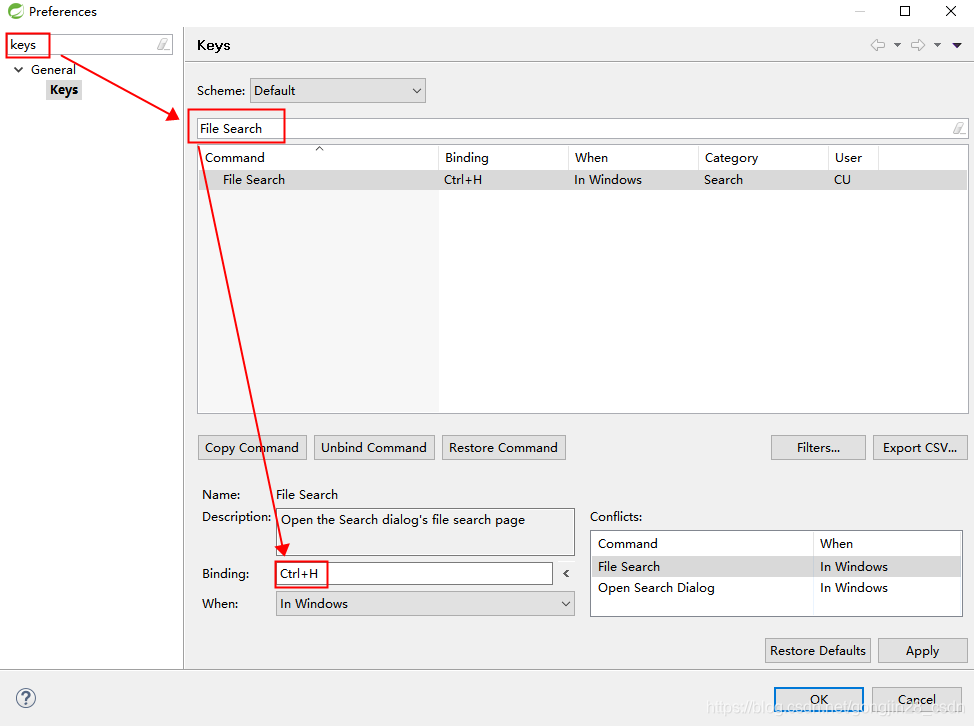Select the File Search command row

[583, 179]
